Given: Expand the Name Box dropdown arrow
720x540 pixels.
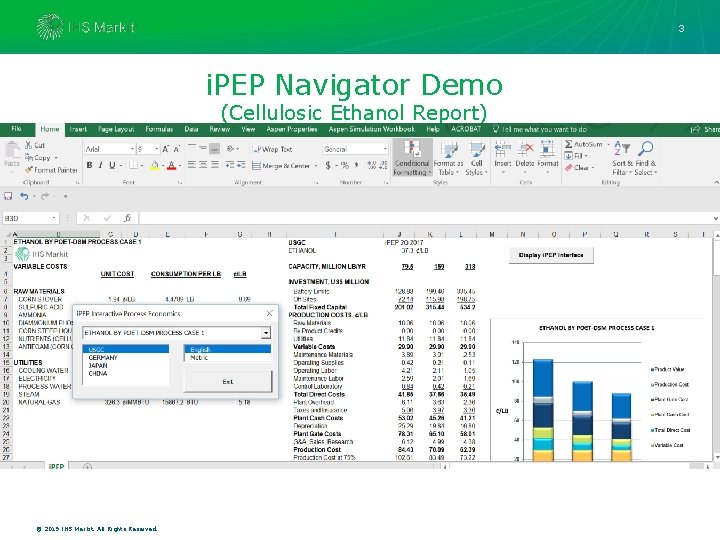Looking at the screenshot, I should [x=54, y=218].
